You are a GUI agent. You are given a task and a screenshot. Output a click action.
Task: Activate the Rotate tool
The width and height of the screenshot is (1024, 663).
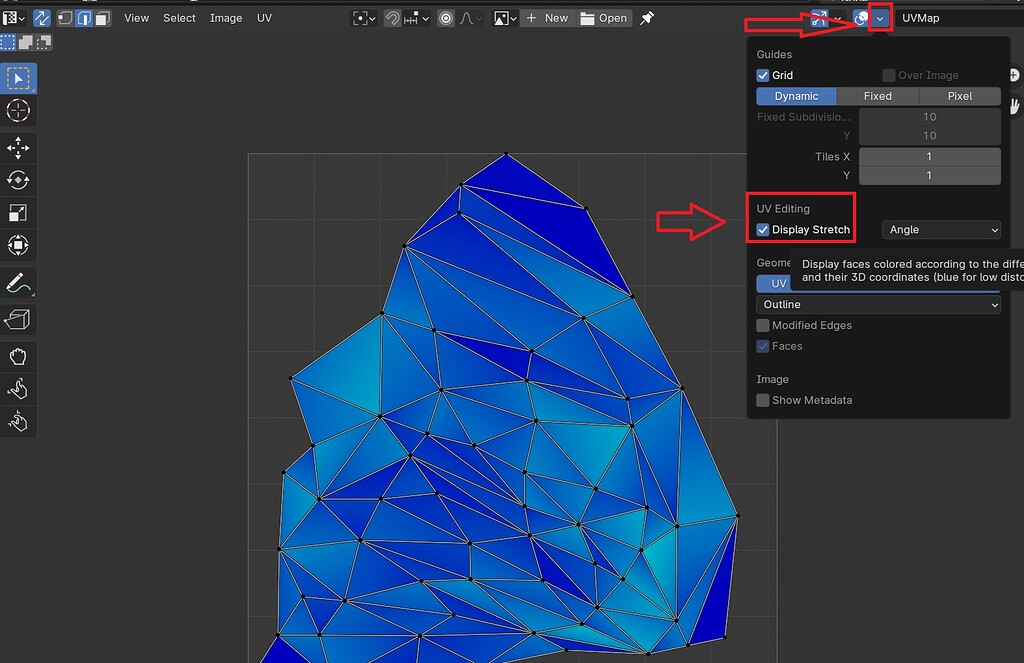[18, 180]
